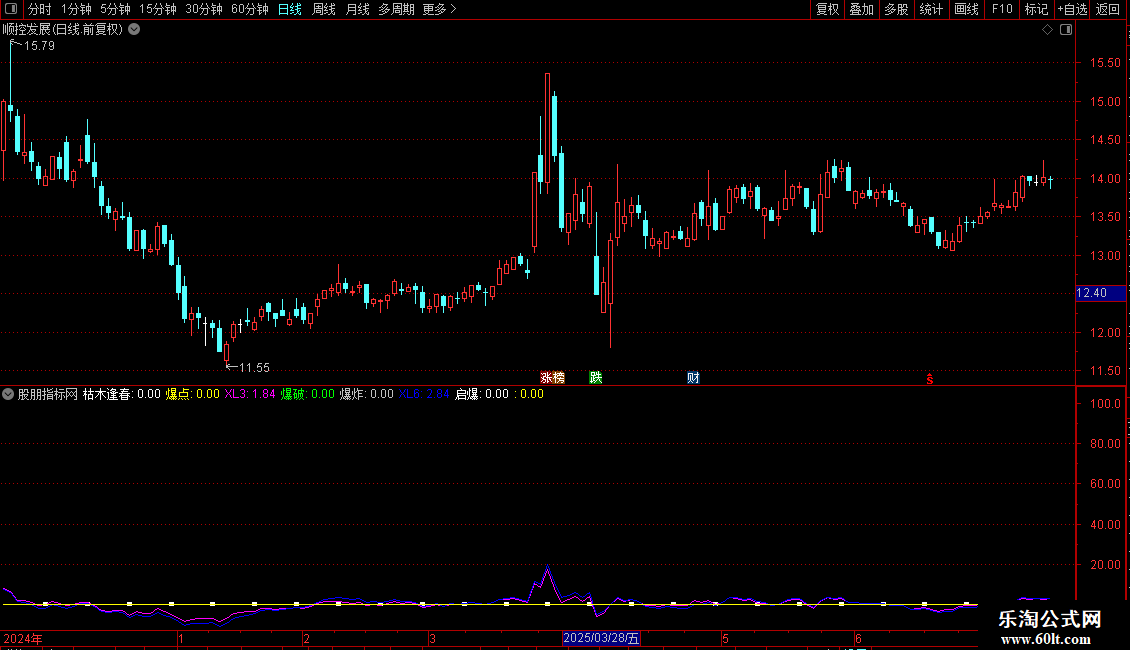Click the 标记 mark button
Viewport: 1130px width, 650px height.
1036,9
